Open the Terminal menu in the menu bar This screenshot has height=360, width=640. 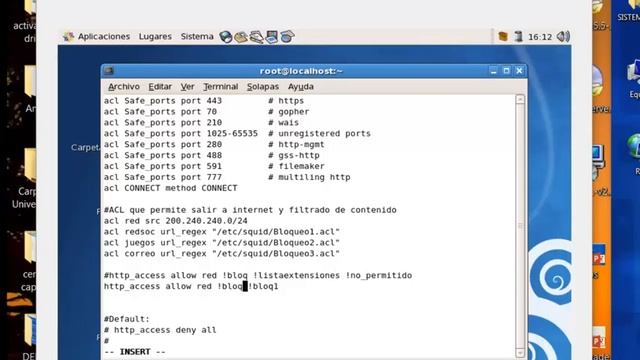click(x=220, y=87)
